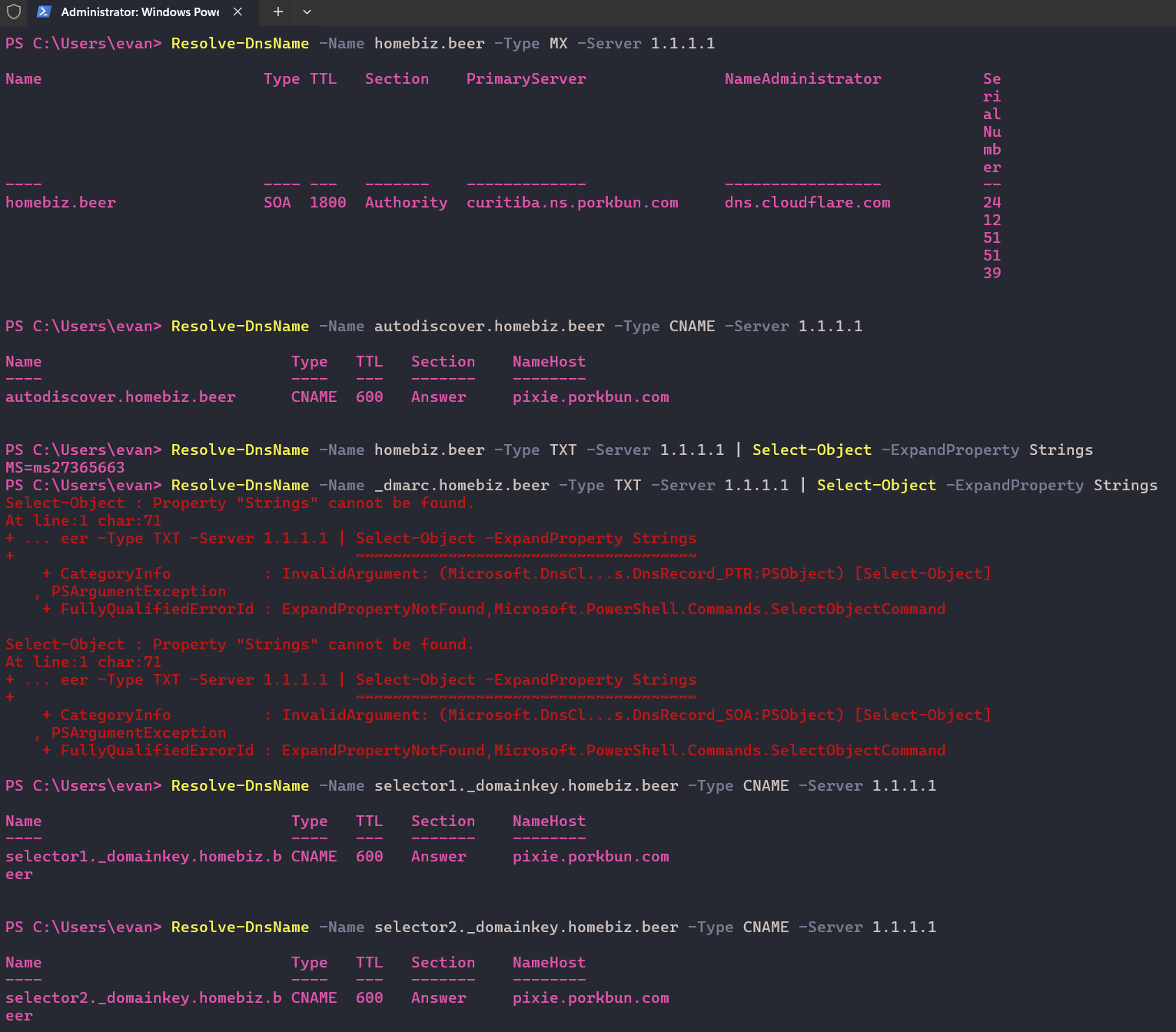The height and width of the screenshot is (1032, 1176).
Task: Open a new tab with the plus button
Action: pos(278,12)
